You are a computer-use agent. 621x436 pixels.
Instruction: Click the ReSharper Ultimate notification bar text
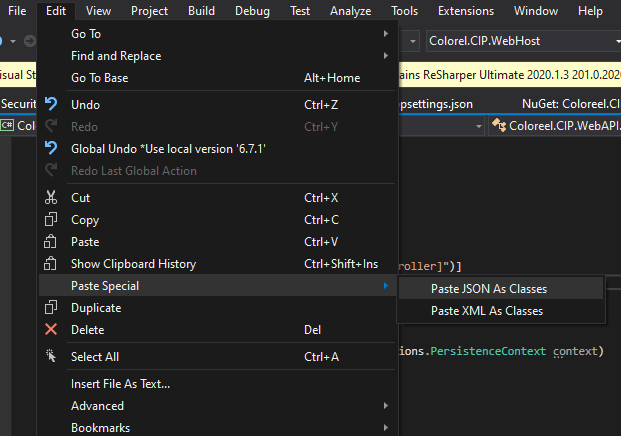coord(510,74)
